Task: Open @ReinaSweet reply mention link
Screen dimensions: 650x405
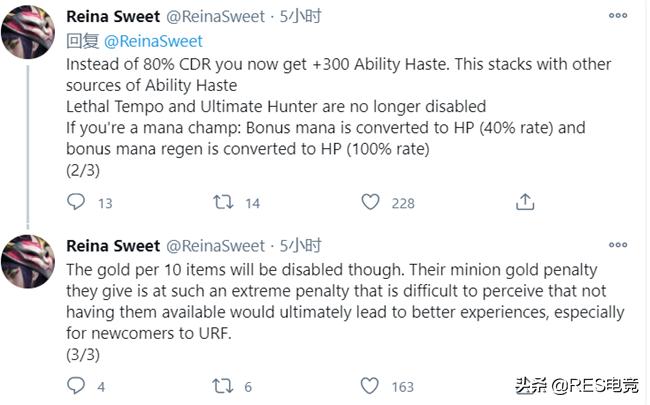Action: pos(154,41)
